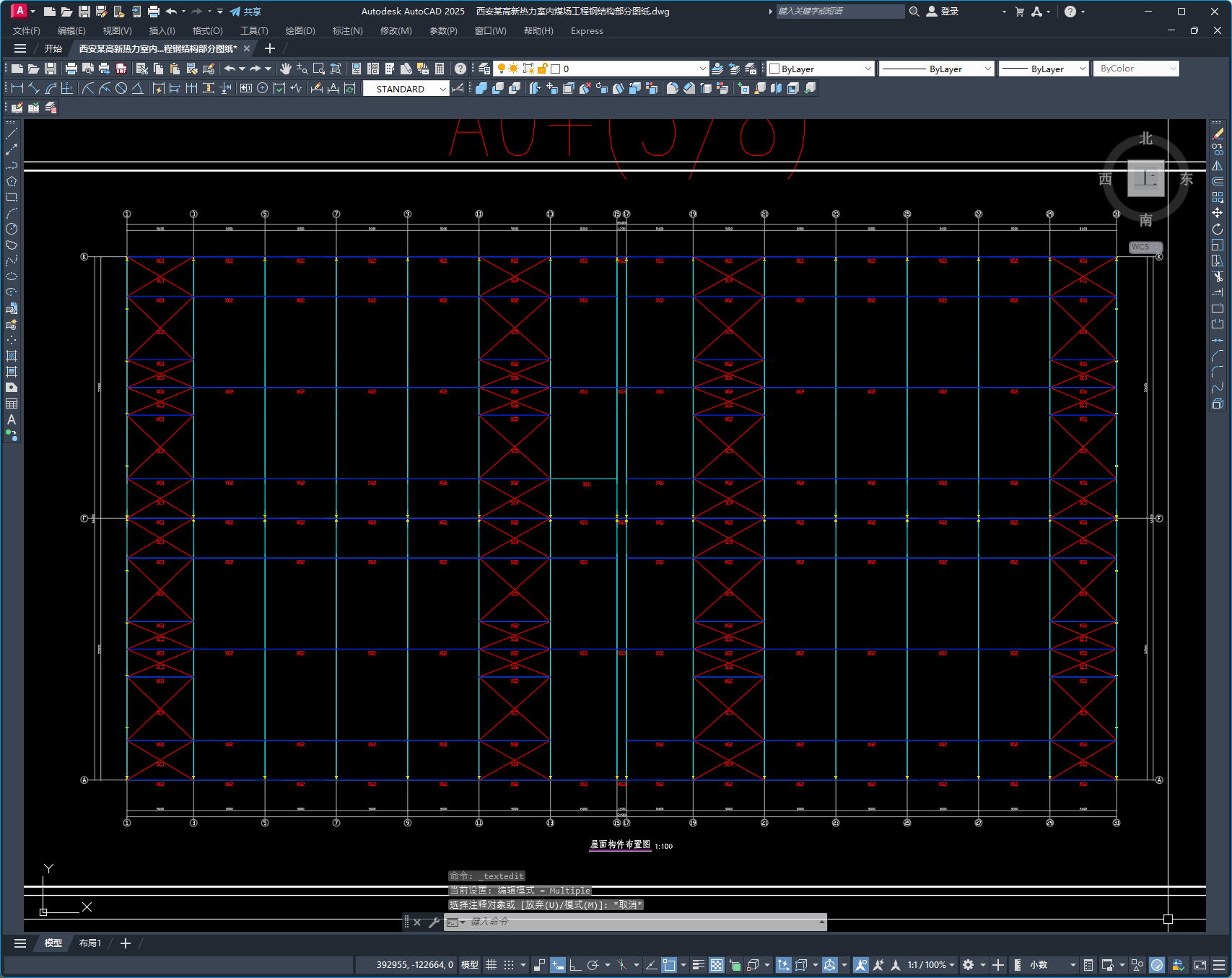The image size is (1232, 978).
Task: Open the Autodesk App Store cart icon
Action: coord(1019,12)
